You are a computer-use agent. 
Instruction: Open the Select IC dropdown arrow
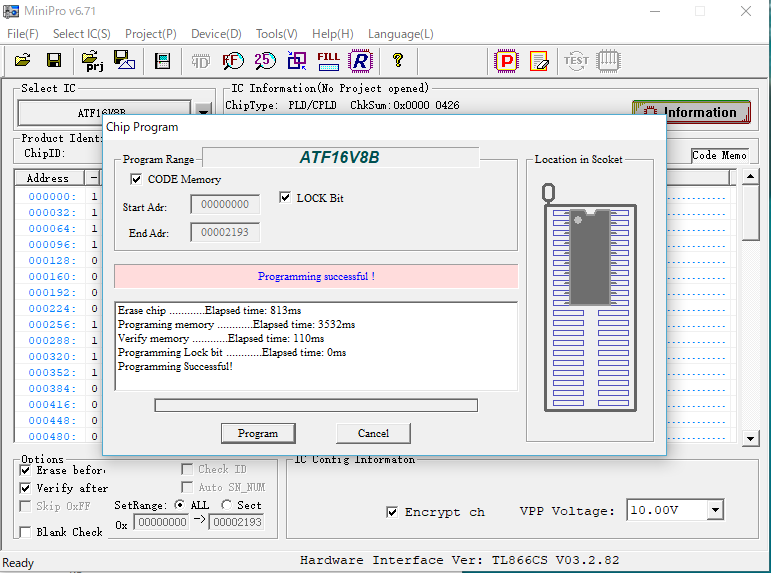[203, 110]
